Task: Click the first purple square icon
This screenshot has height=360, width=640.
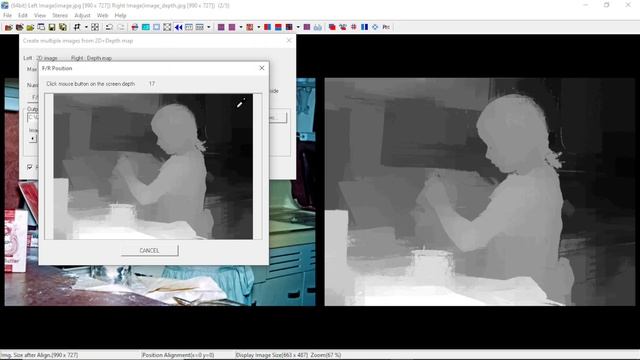Action: tap(221, 27)
